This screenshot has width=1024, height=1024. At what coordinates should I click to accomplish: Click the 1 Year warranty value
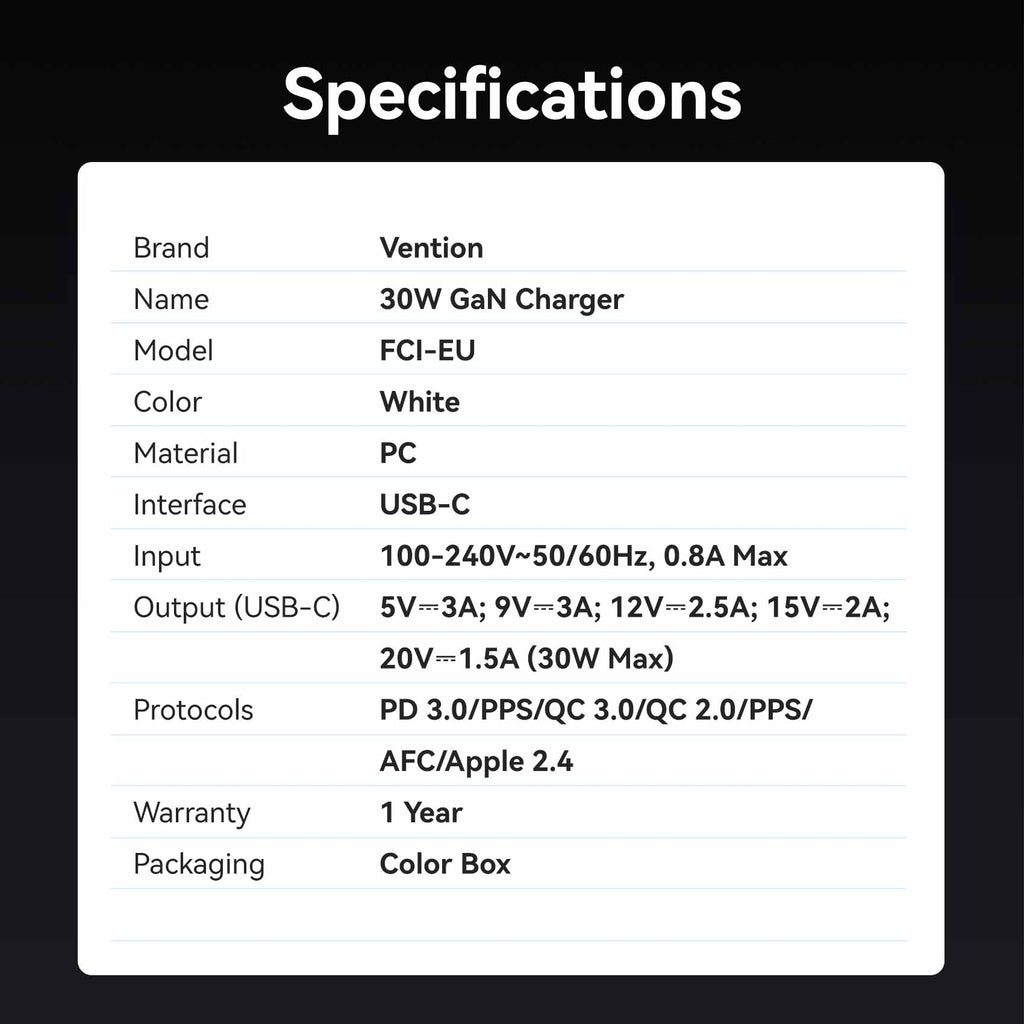click(421, 813)
